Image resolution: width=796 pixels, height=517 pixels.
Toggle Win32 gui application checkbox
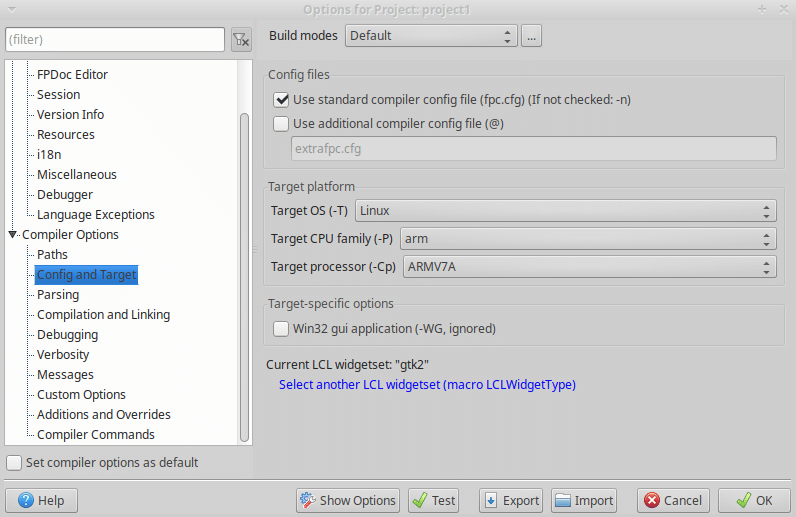click(281, 328)
